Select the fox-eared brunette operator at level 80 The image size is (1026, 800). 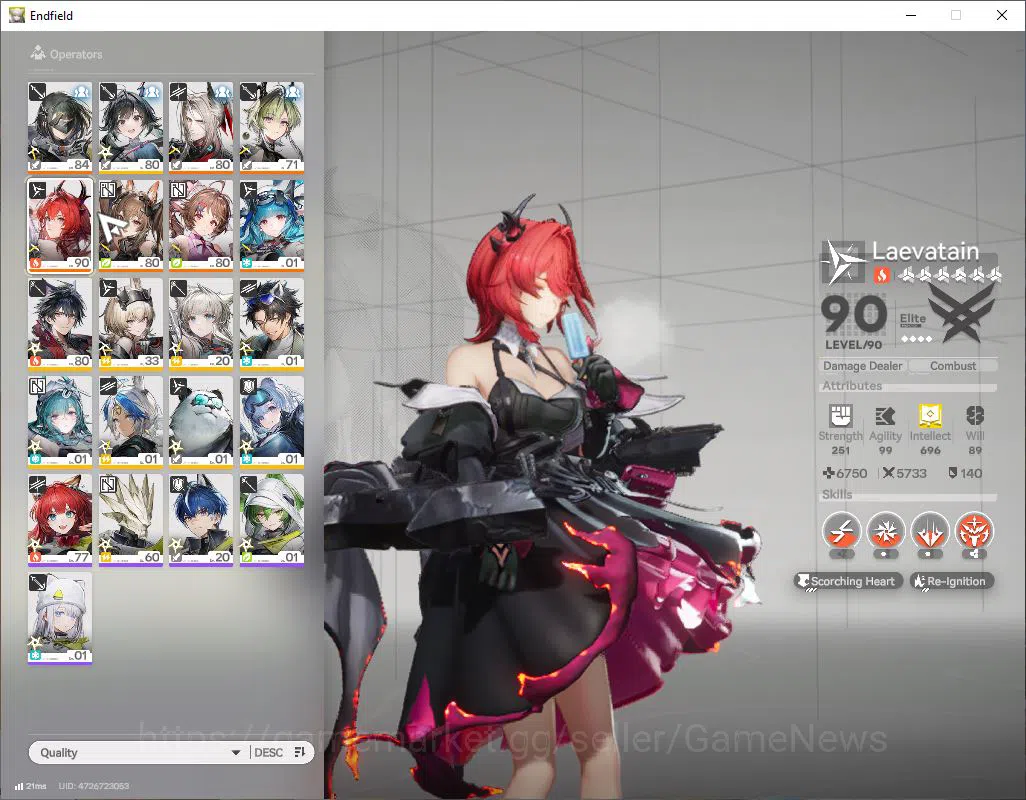tap(131, 225)
